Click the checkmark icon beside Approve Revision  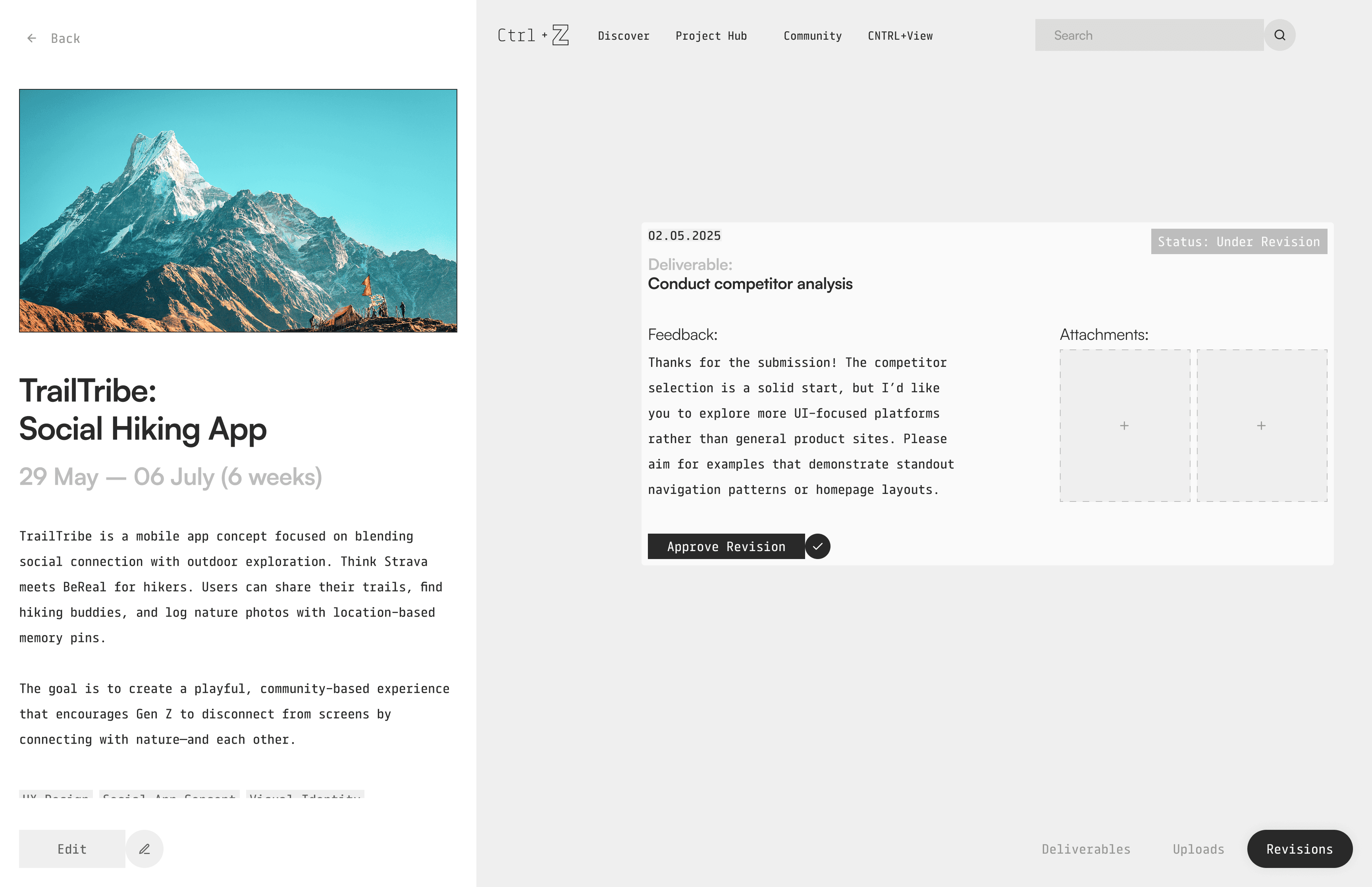(x=817, y=546)
